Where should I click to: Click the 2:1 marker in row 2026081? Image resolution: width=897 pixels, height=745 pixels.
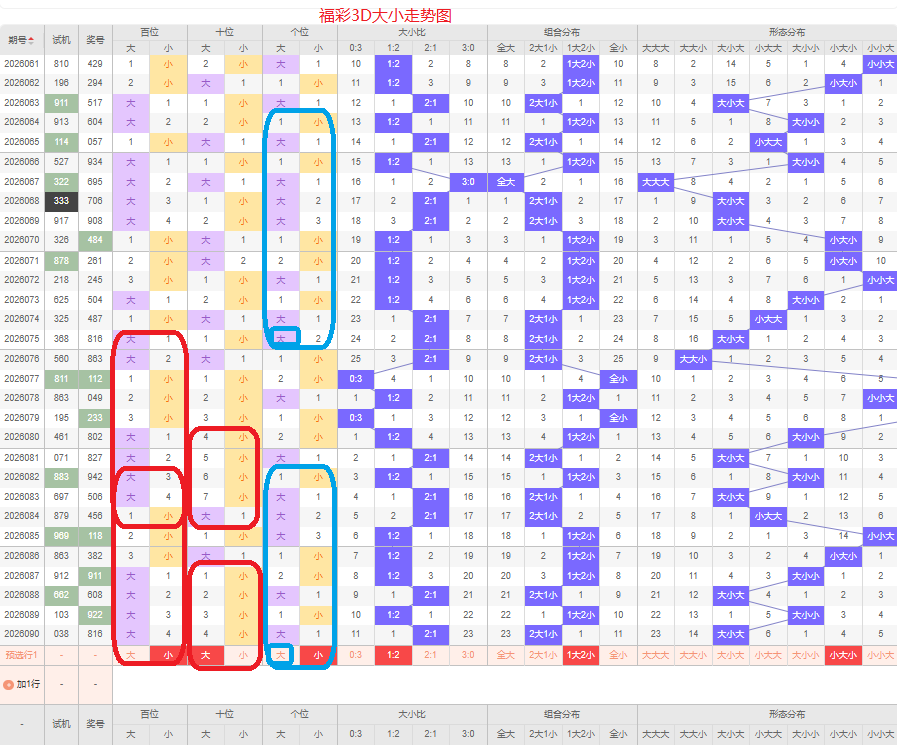(x=431, y=458)
